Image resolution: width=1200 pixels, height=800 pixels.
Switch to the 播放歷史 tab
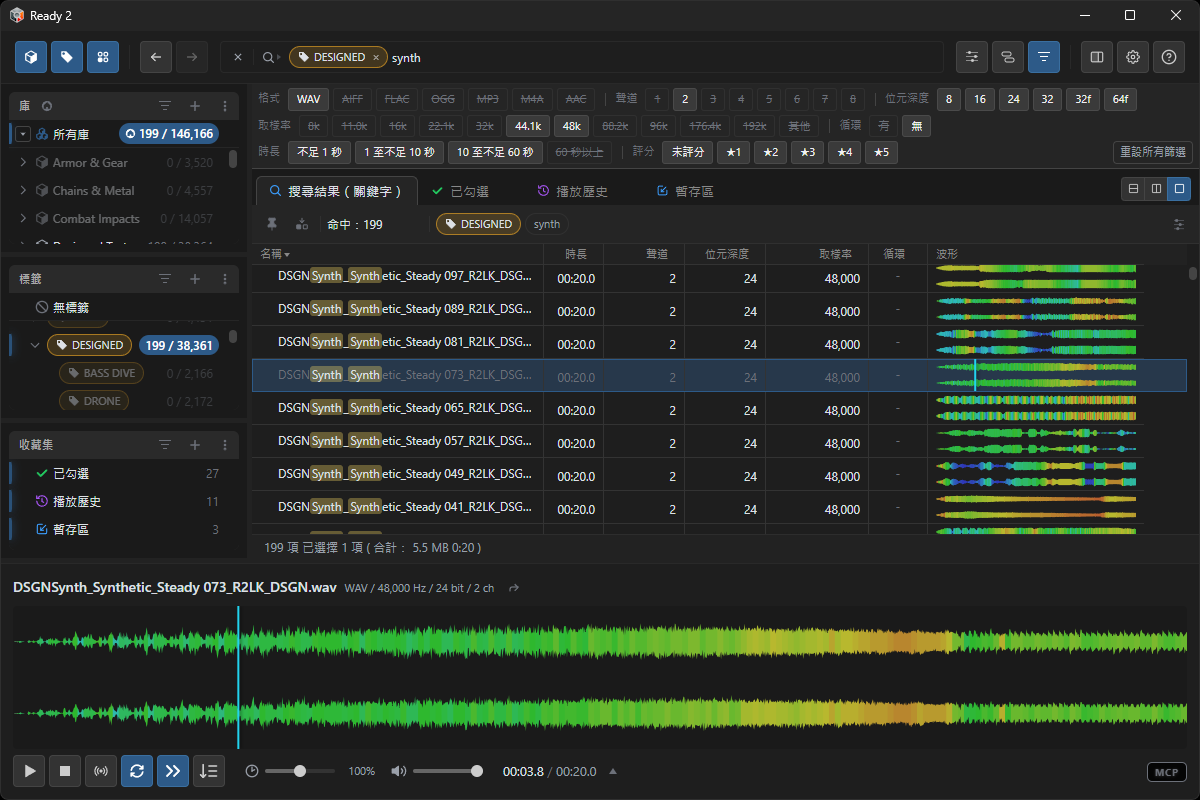click(572, 191)
